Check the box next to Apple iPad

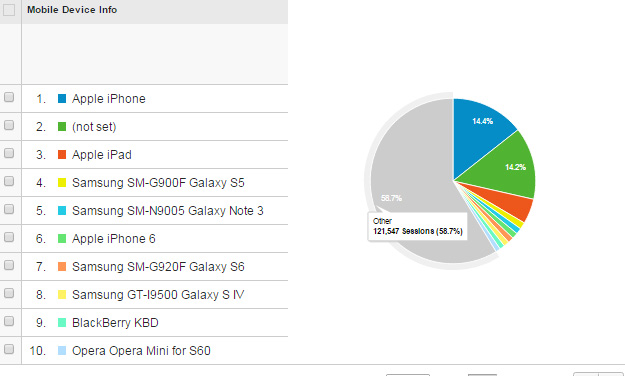pos(9,153)
